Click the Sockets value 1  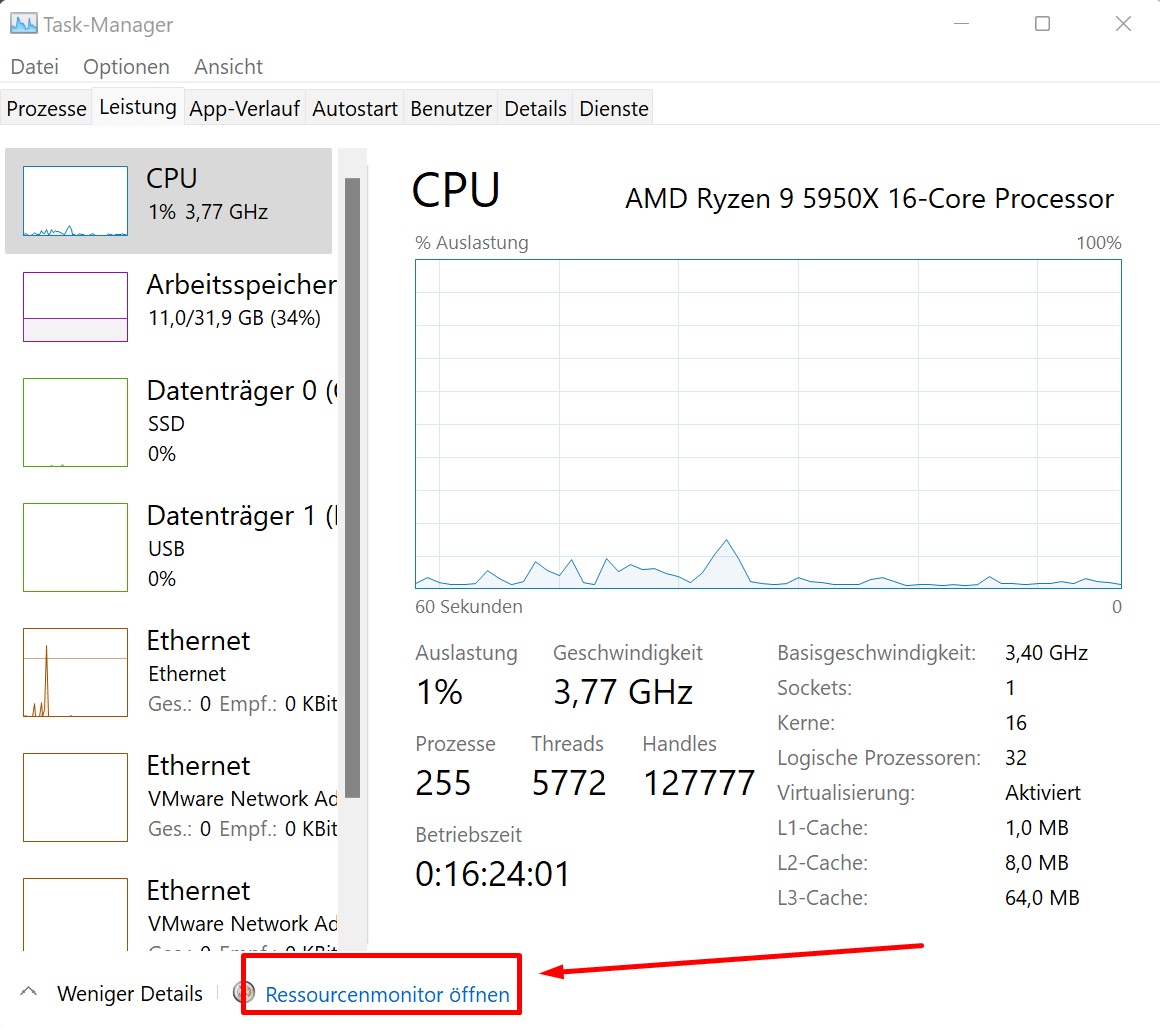point(1010,688)
